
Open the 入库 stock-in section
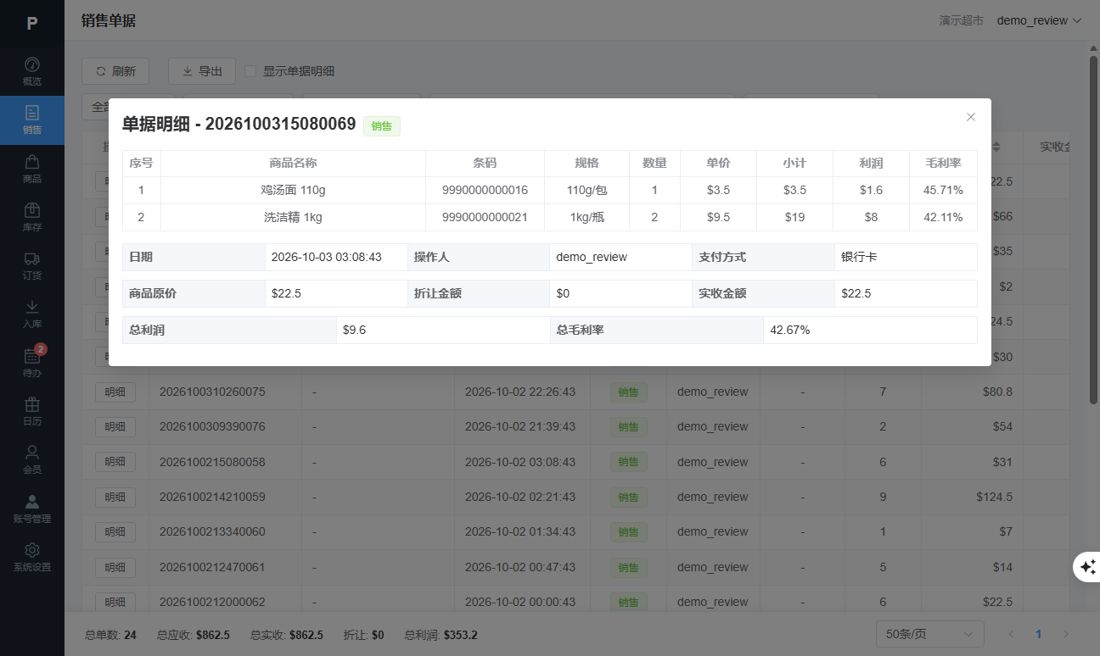click(32, 314)
